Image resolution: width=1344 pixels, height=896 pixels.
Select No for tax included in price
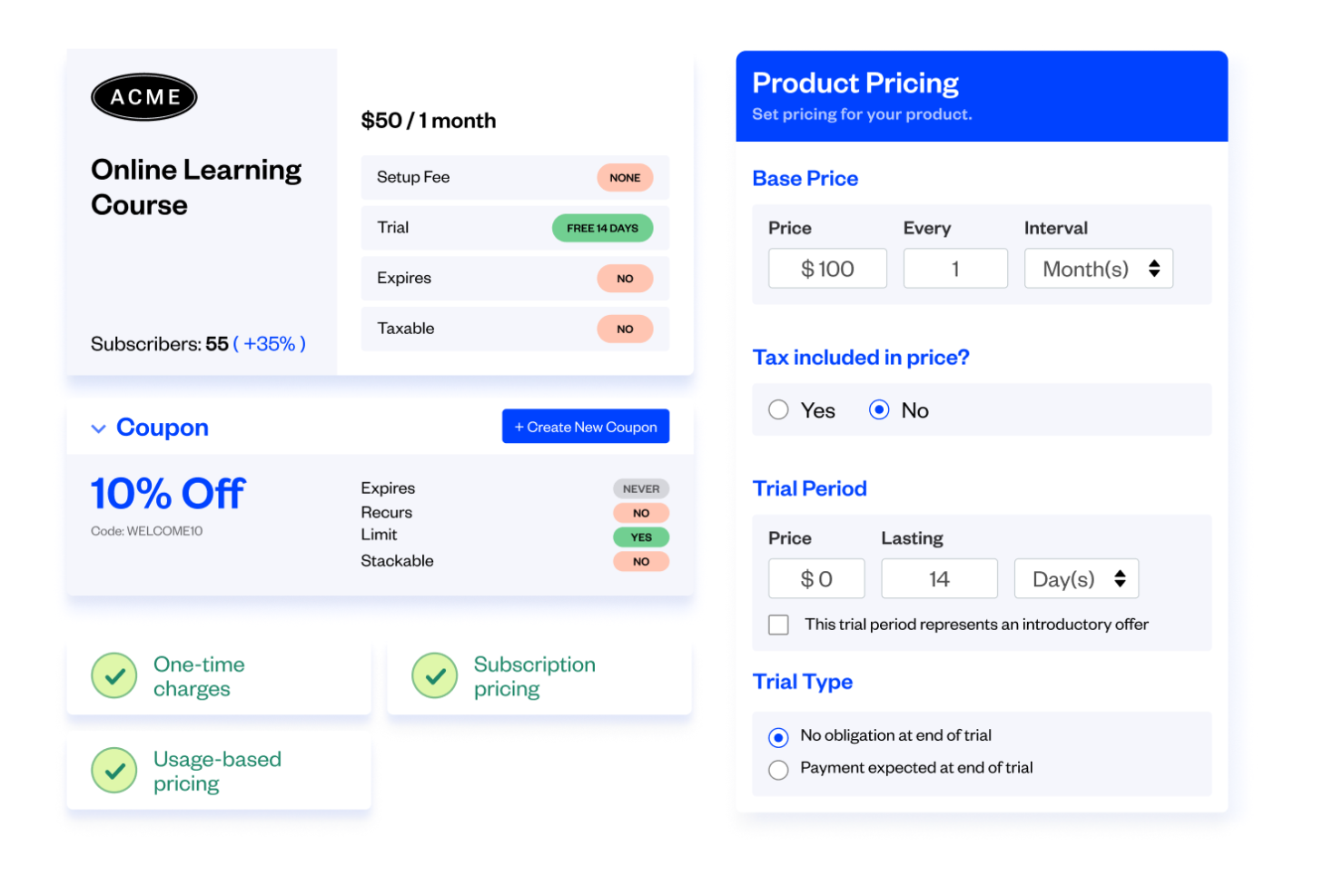click(879, 409)
